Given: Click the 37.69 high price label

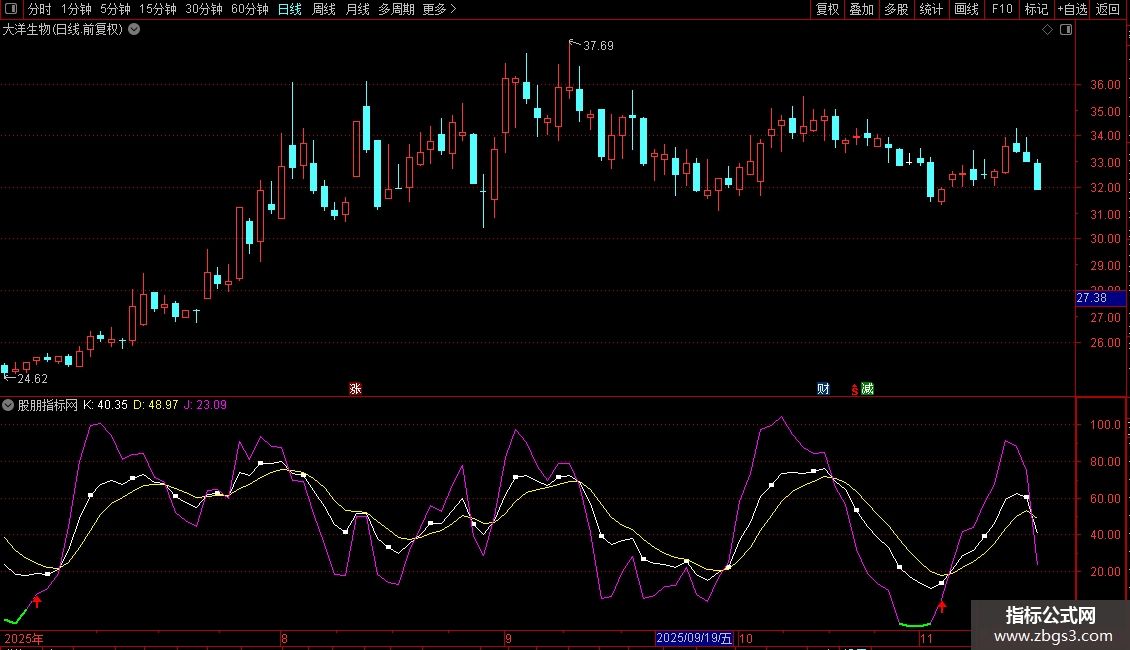Looking at the screenshot, I should coord(598,46).
